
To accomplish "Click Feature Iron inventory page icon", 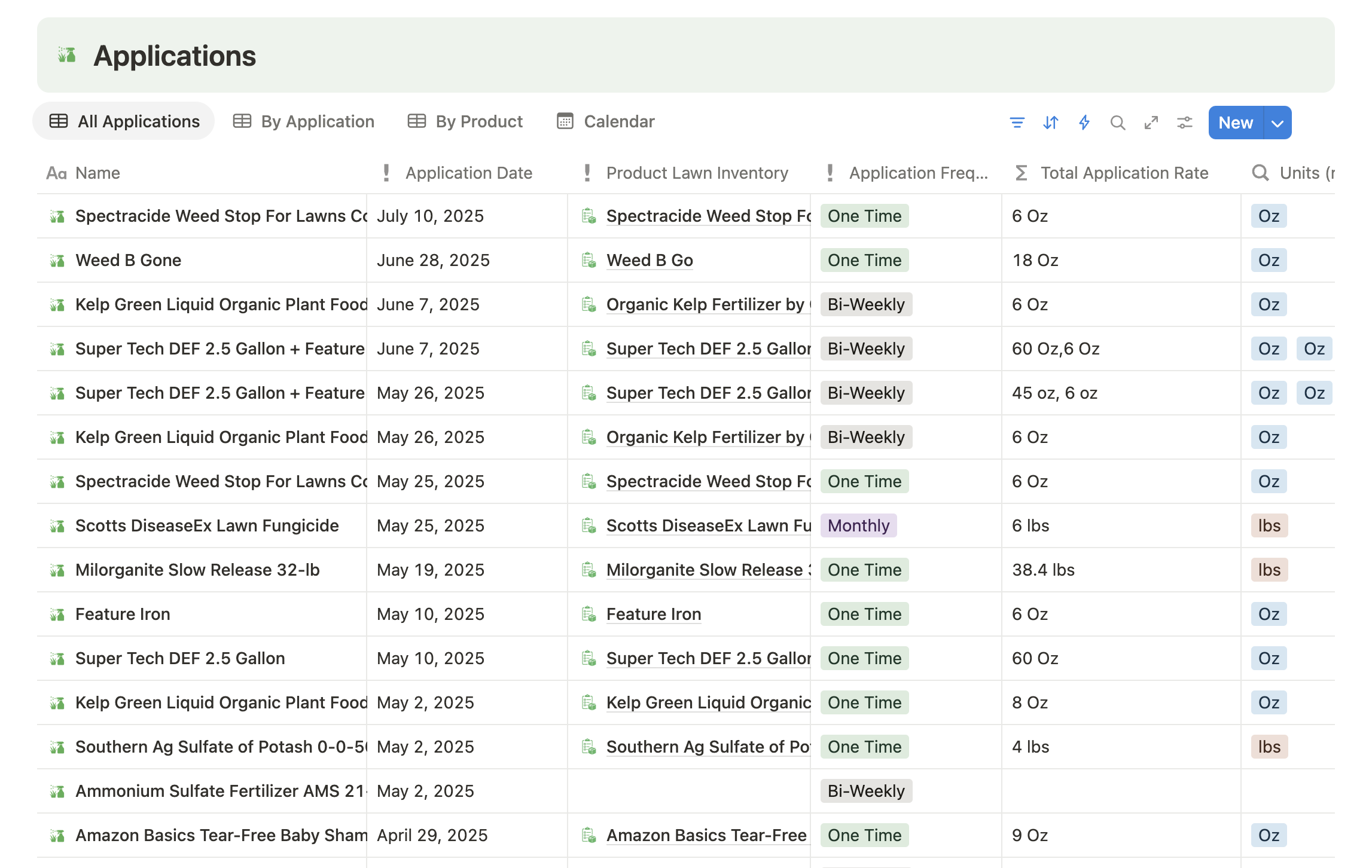I will click(589, 615).
